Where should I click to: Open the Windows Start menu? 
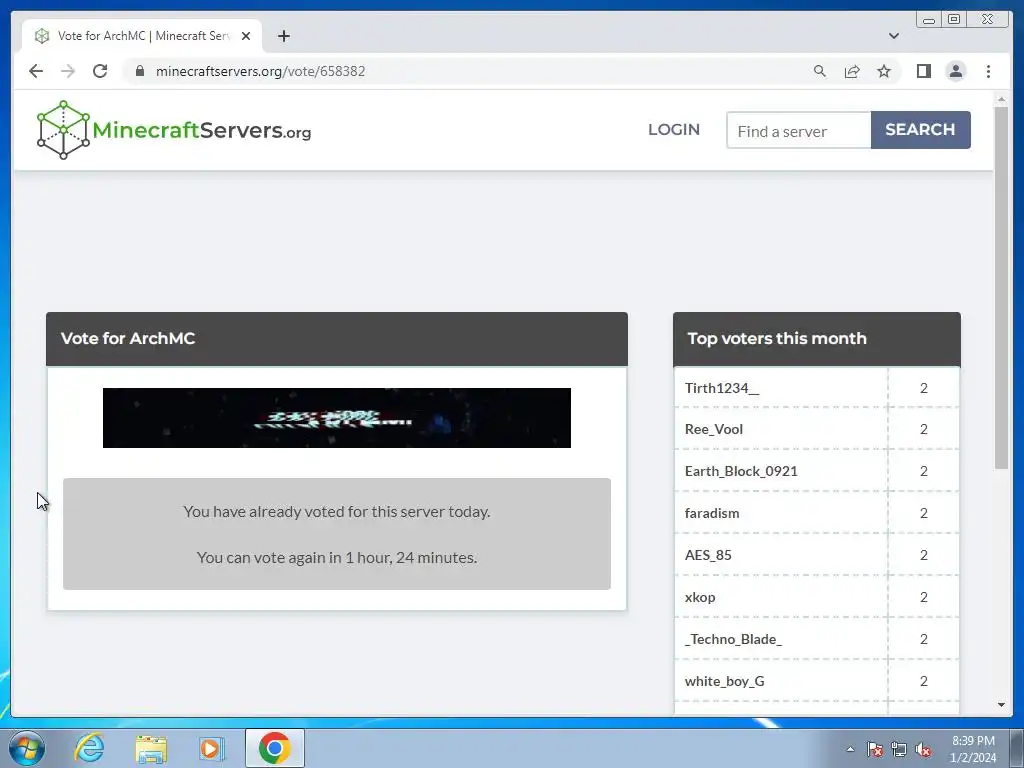27,748
